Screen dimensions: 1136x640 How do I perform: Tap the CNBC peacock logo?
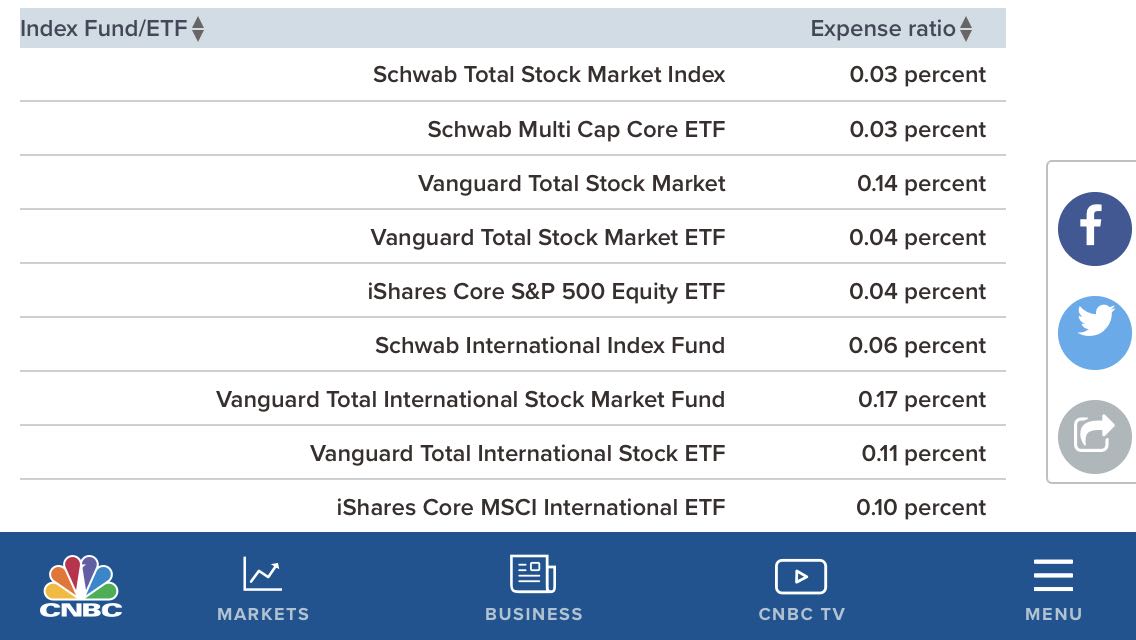tap(81, 586)
